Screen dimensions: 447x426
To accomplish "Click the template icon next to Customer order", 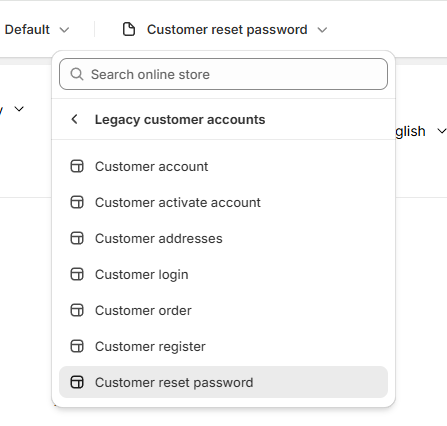I will click(x=77, y=310).
